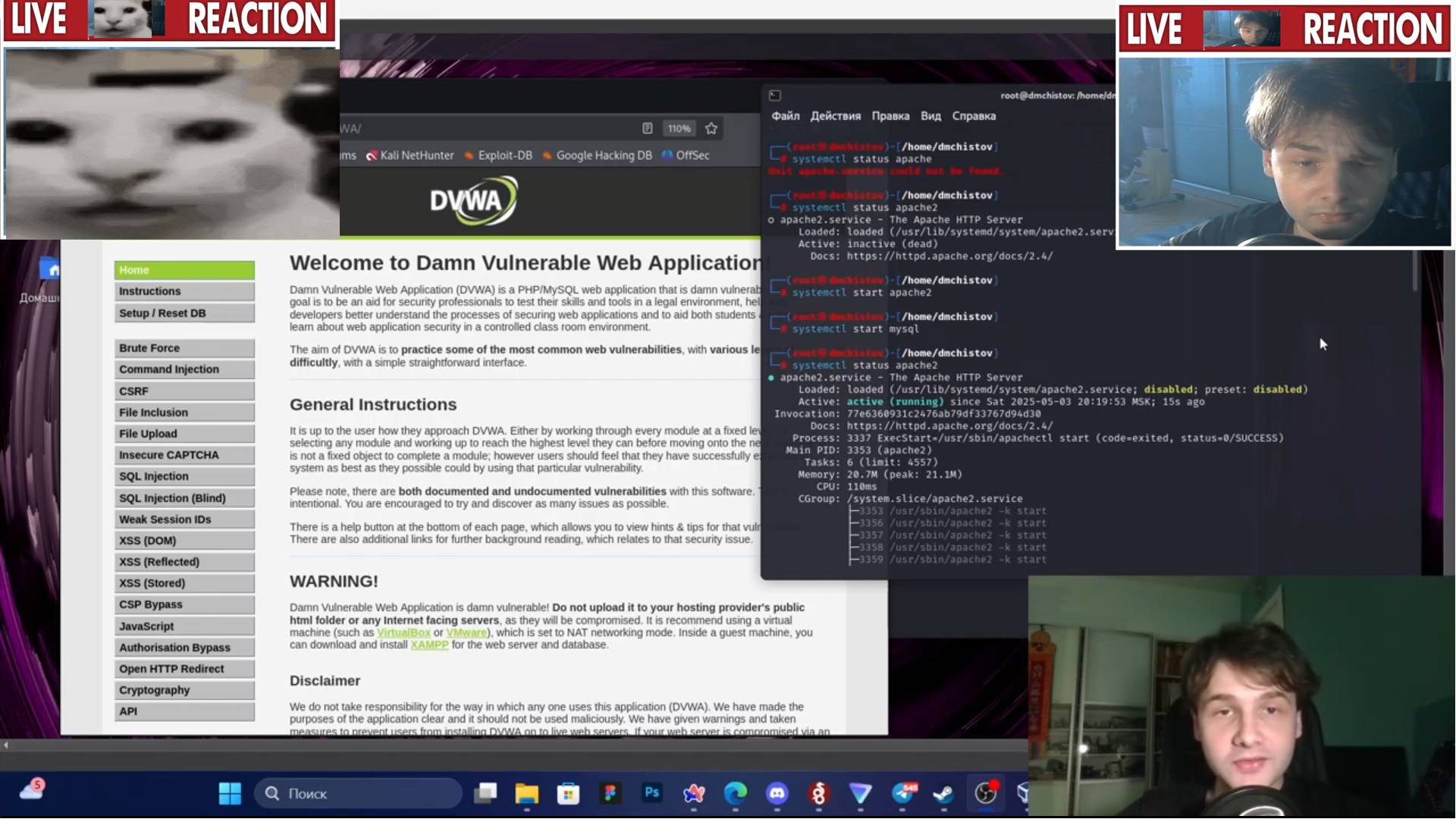The height and width of the screenshot is (819, 1456).
Task: Open Figma from the taskbar
Action: (x=610, y=794)
